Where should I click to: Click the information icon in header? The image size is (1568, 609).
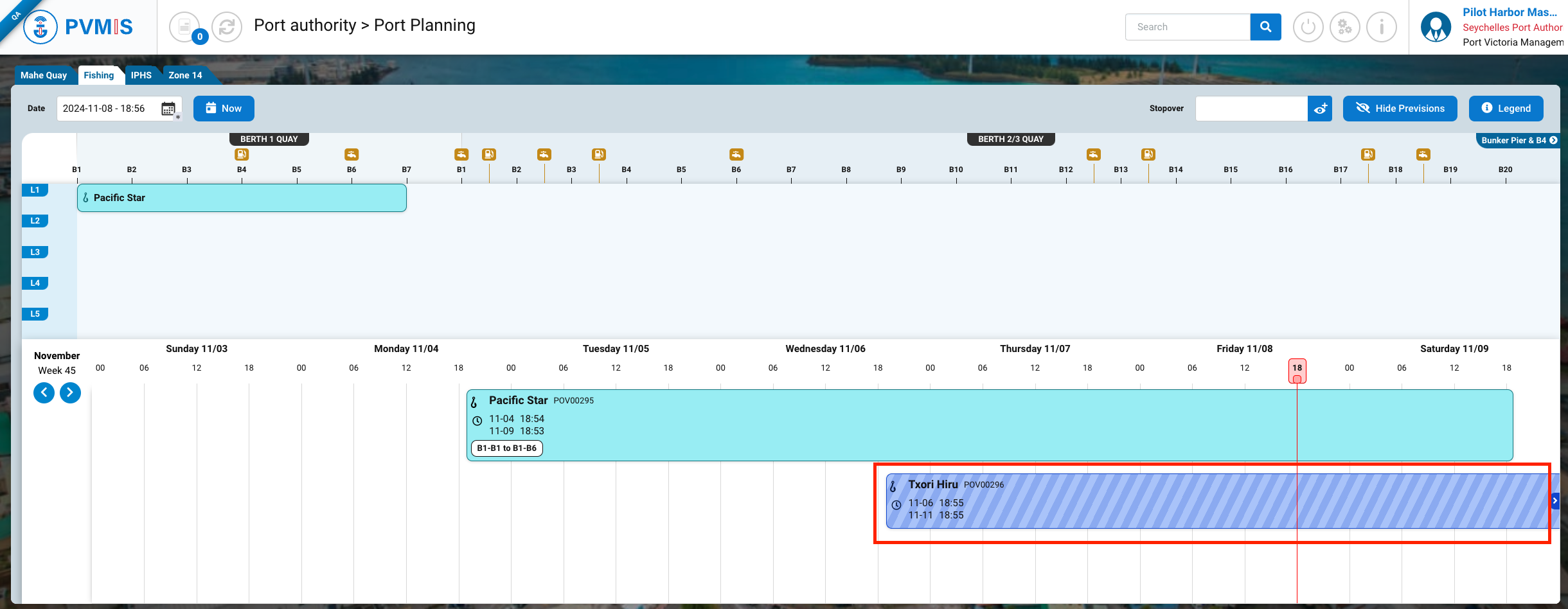[x=1381, y=27]
